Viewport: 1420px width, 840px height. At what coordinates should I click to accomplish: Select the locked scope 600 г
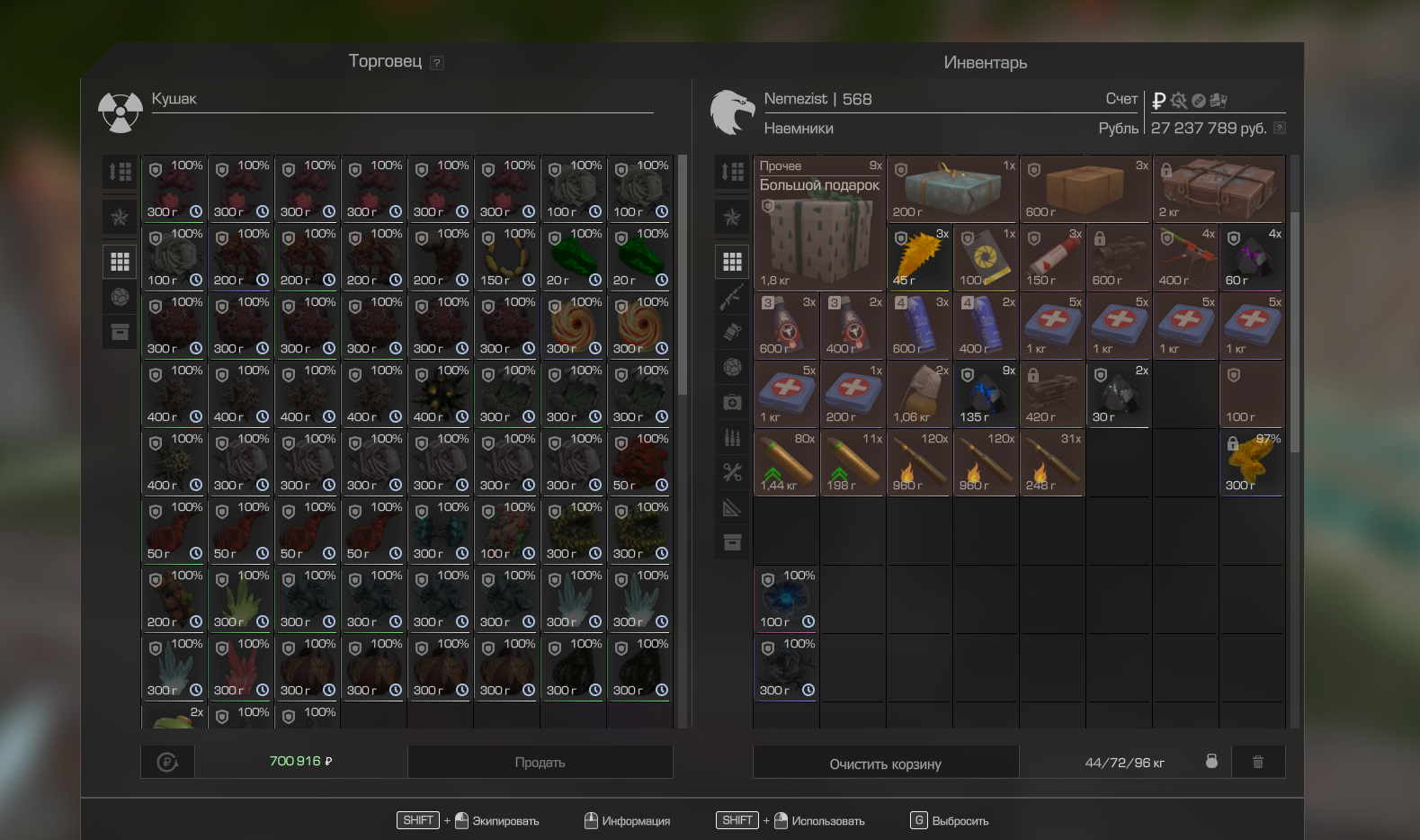click(1120, 257)
